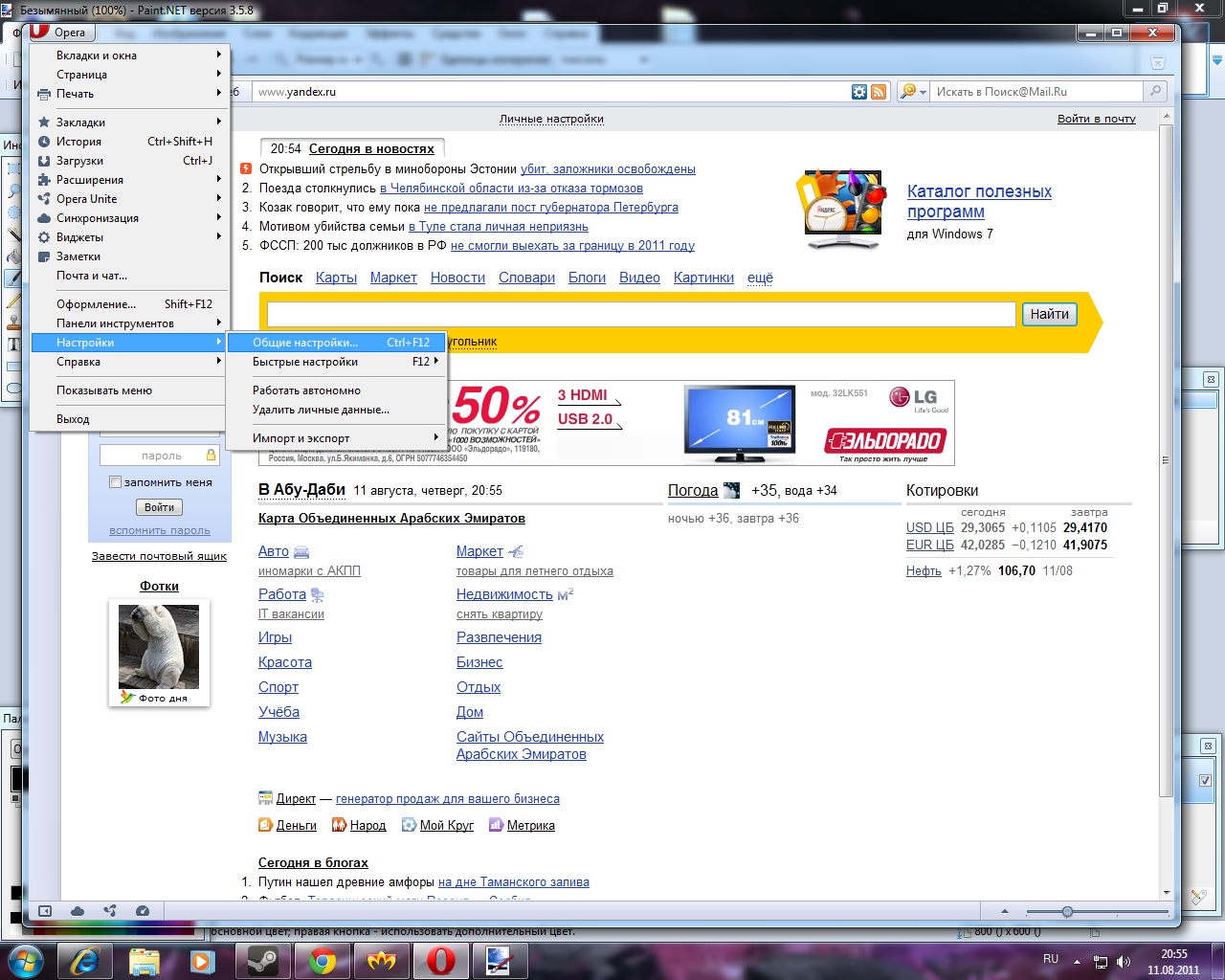The width and height of the screenshot is (1225, 980).
Task: Select 'Заметки' menu item
Action: (130, 256)
